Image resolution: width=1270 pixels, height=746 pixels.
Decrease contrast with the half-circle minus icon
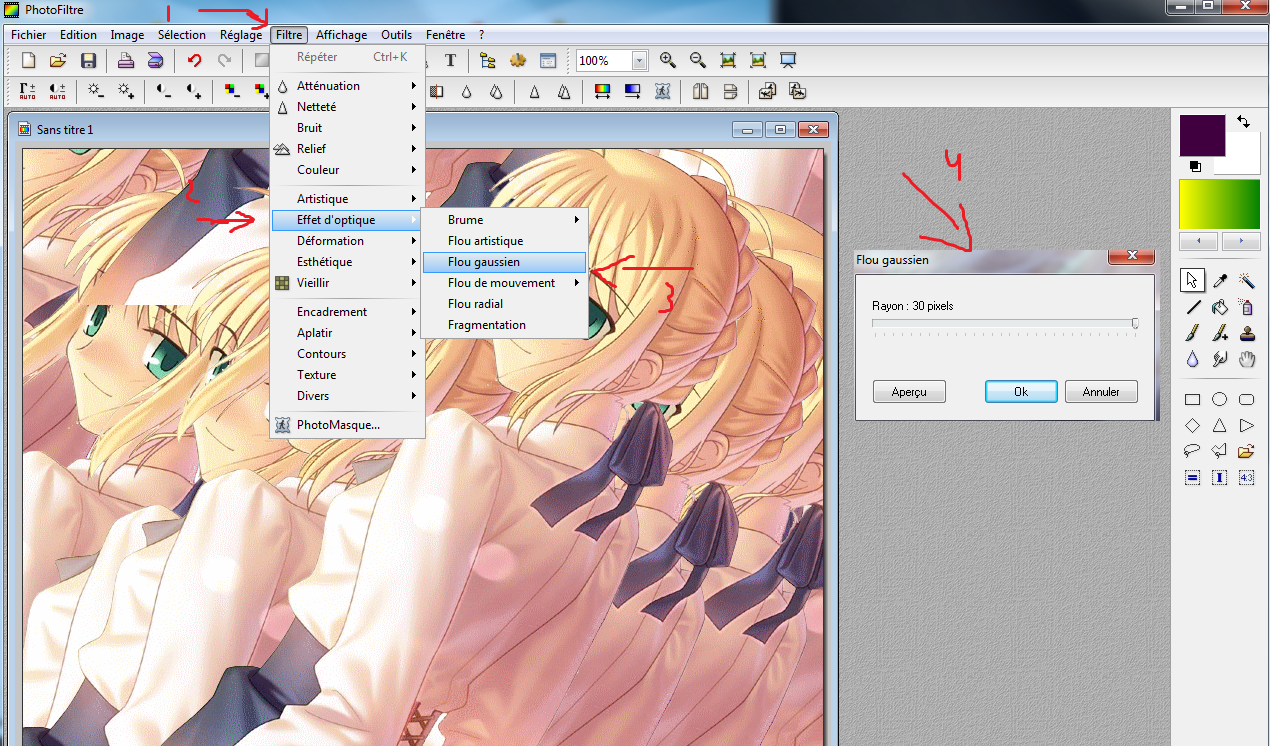pos(164,91)
